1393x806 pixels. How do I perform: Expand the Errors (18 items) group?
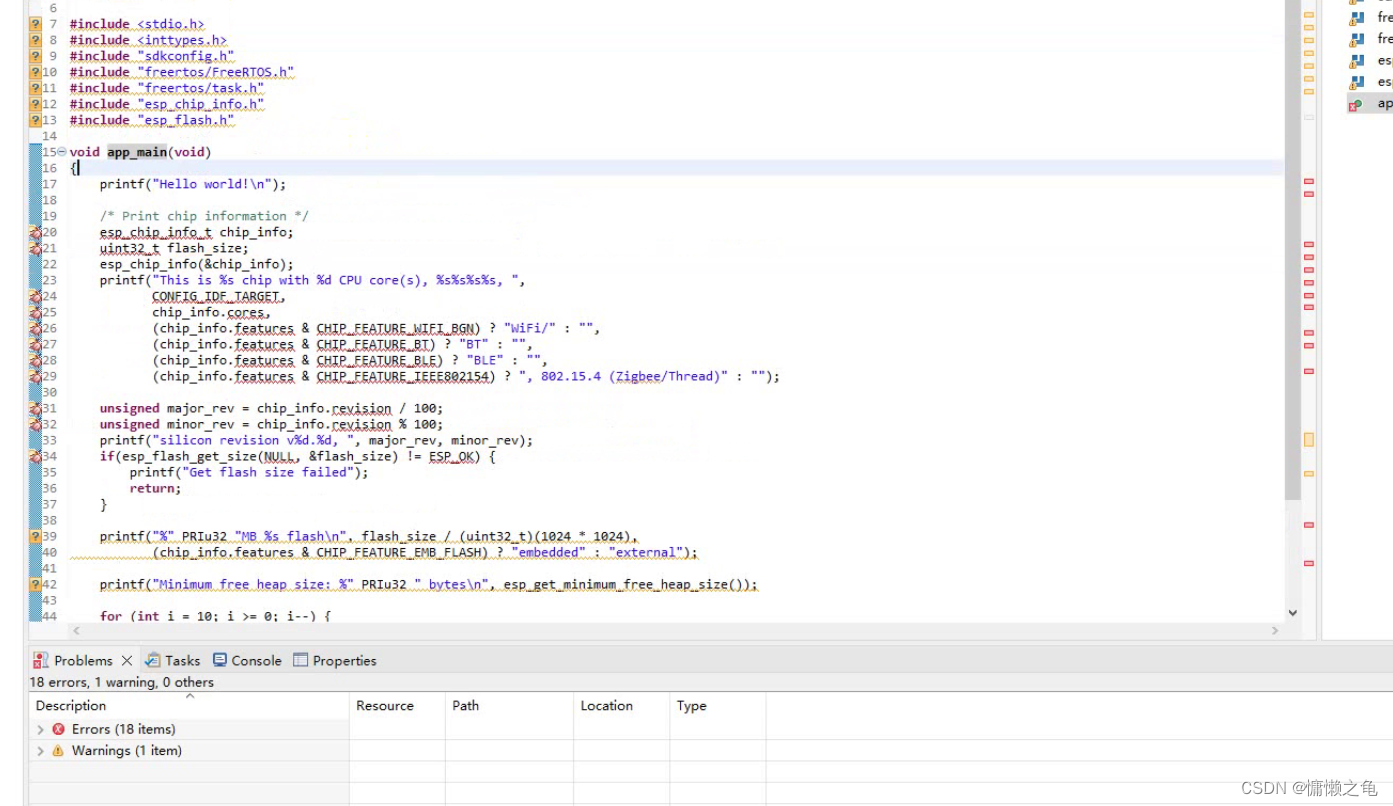click(x=40, y=729)
